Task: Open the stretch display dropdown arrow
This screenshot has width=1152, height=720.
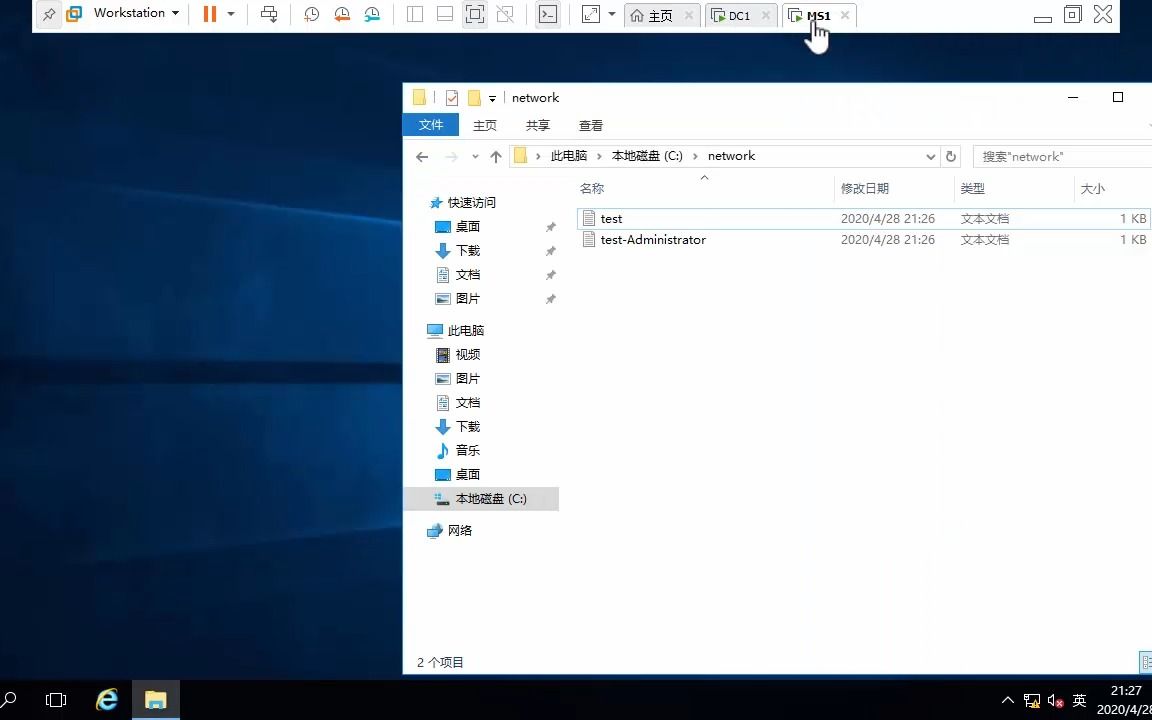Action: [x=612, y=14]
